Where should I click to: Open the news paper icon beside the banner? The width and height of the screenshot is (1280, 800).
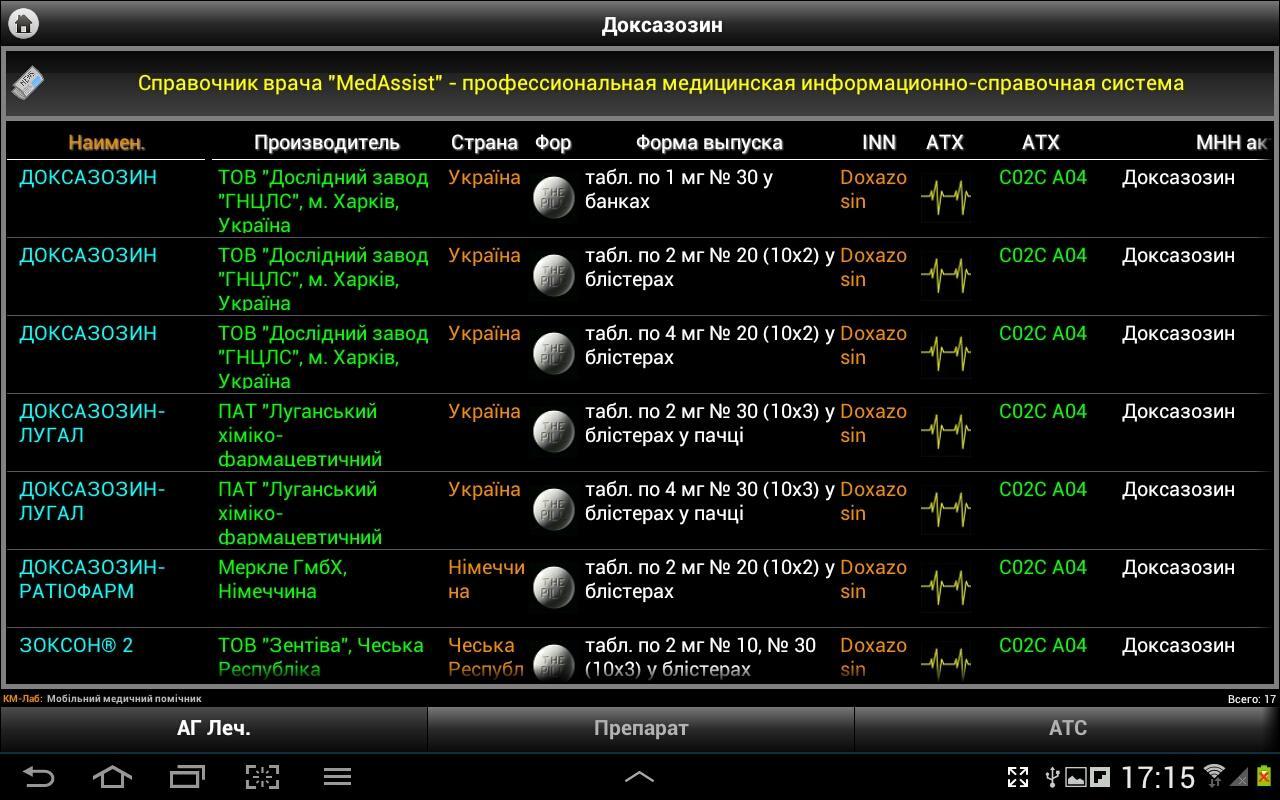pyautogui.click(x=28, y=84)
